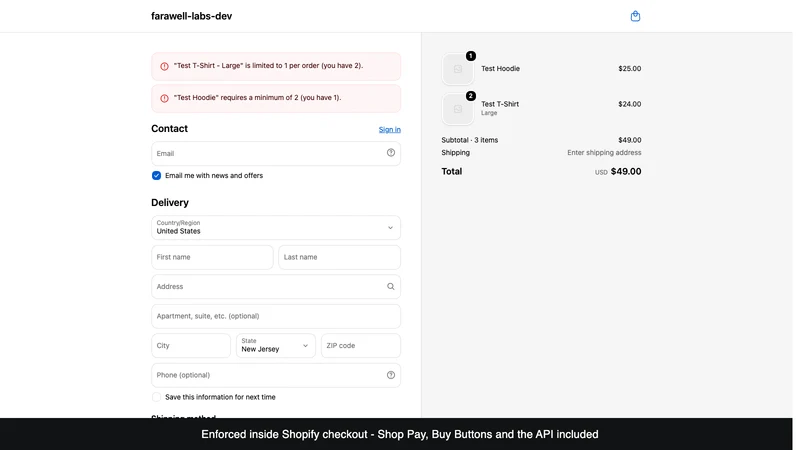
Task: Open the Country/Region dropdown
Action: click(x=276, y=228)
